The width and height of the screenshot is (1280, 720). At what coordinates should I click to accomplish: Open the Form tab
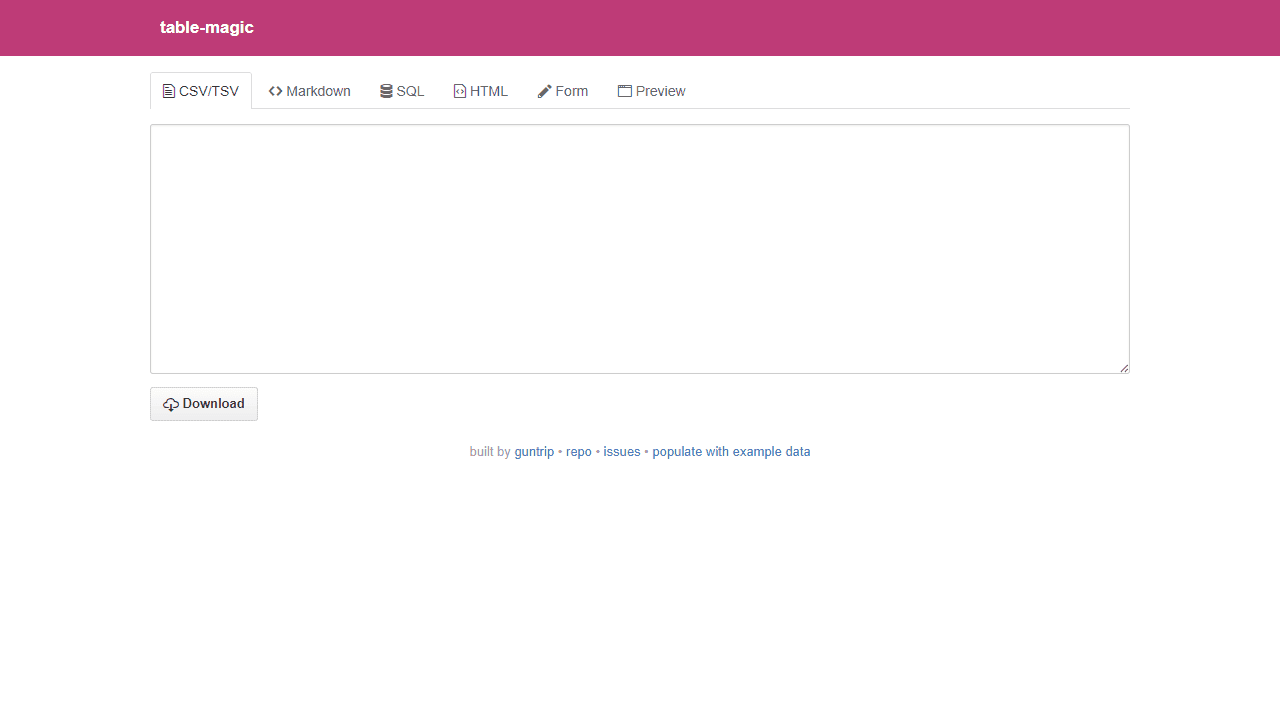tap(563, 91)
